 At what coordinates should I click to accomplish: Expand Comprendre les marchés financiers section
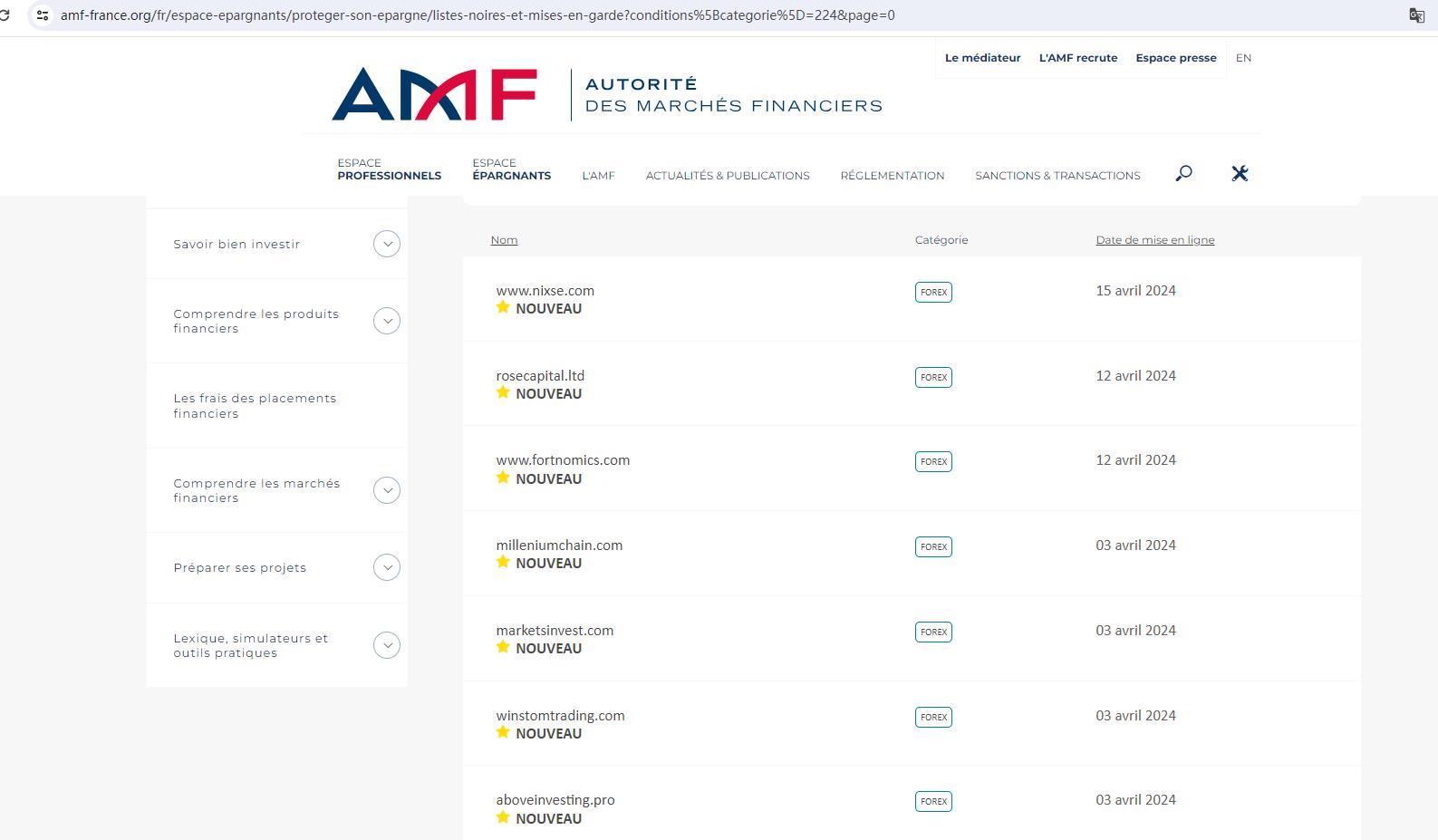(387, 490)
